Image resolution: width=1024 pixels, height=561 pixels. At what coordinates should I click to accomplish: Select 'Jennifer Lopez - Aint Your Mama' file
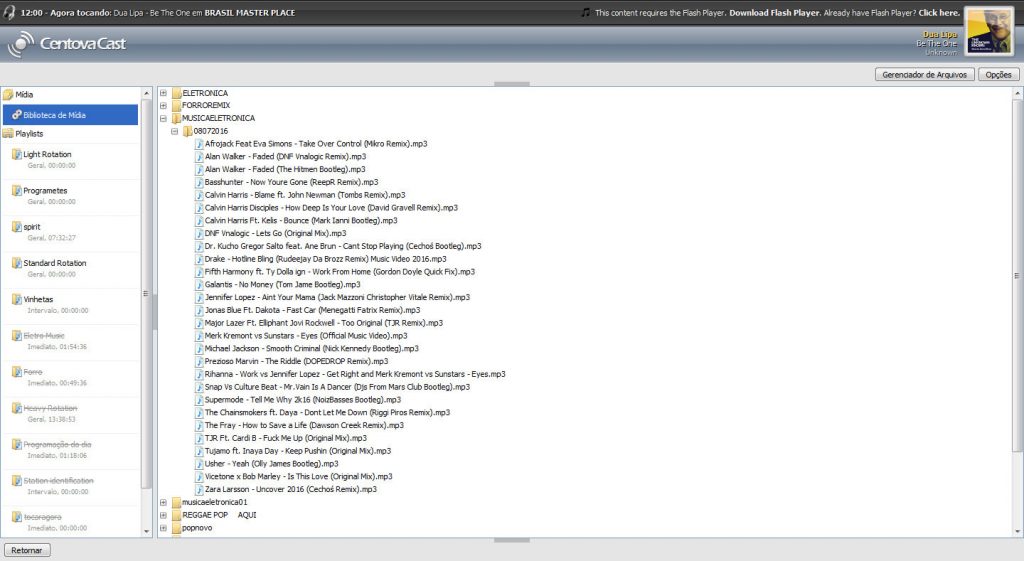point(337,297)
